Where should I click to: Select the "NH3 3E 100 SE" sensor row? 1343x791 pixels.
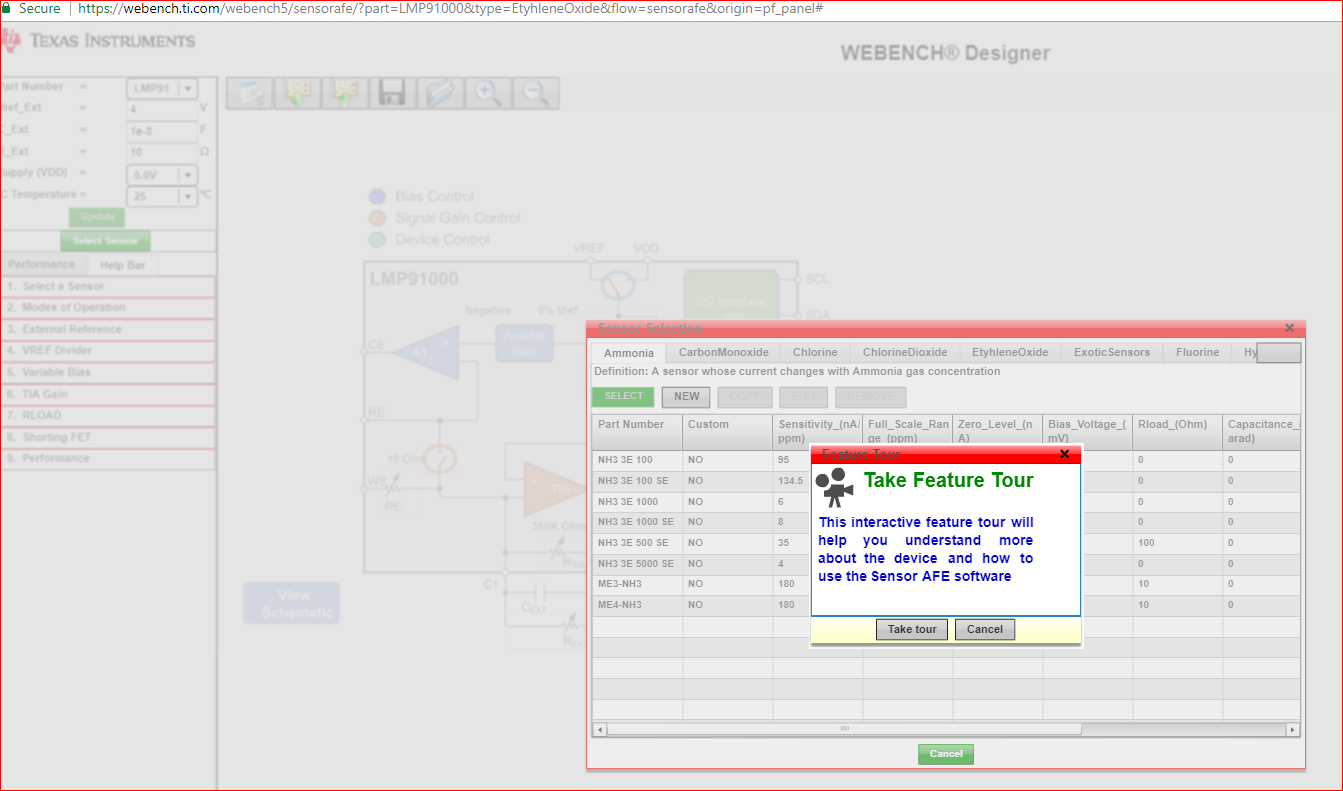point(946,481)
